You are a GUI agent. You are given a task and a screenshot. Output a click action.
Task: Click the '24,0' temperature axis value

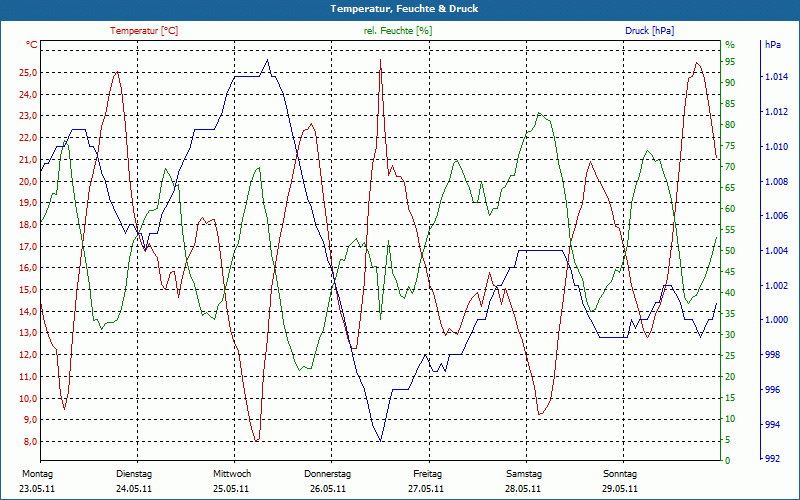28,94
